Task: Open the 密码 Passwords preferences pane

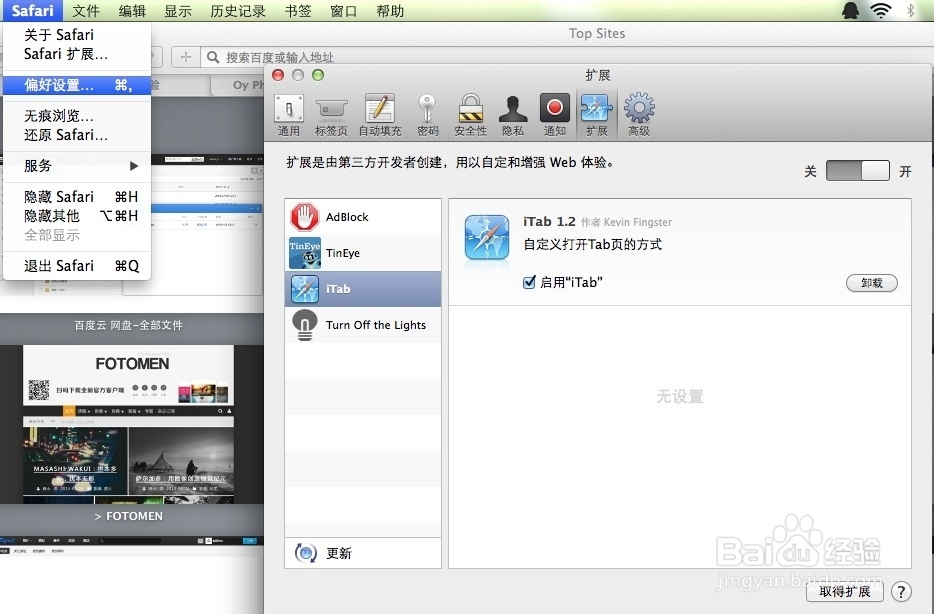Action: tap(428, 116)
